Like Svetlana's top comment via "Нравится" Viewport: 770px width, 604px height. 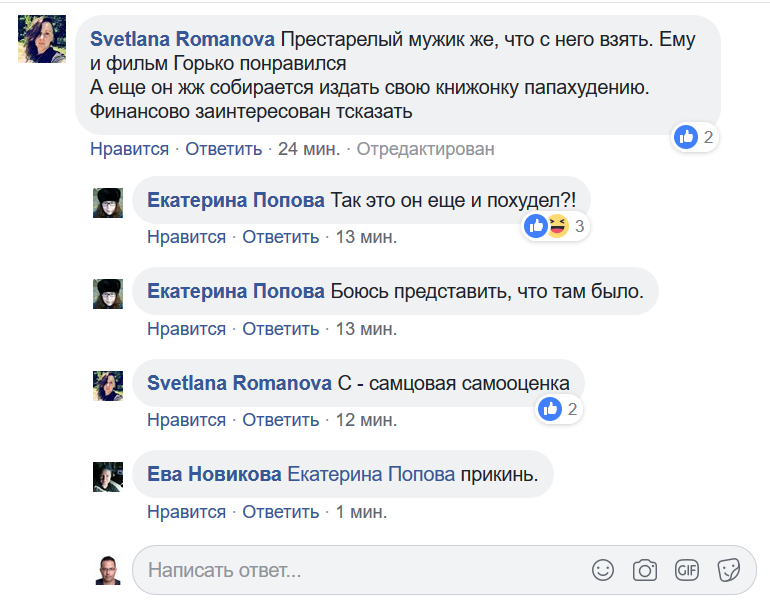(x=129, y=149)
